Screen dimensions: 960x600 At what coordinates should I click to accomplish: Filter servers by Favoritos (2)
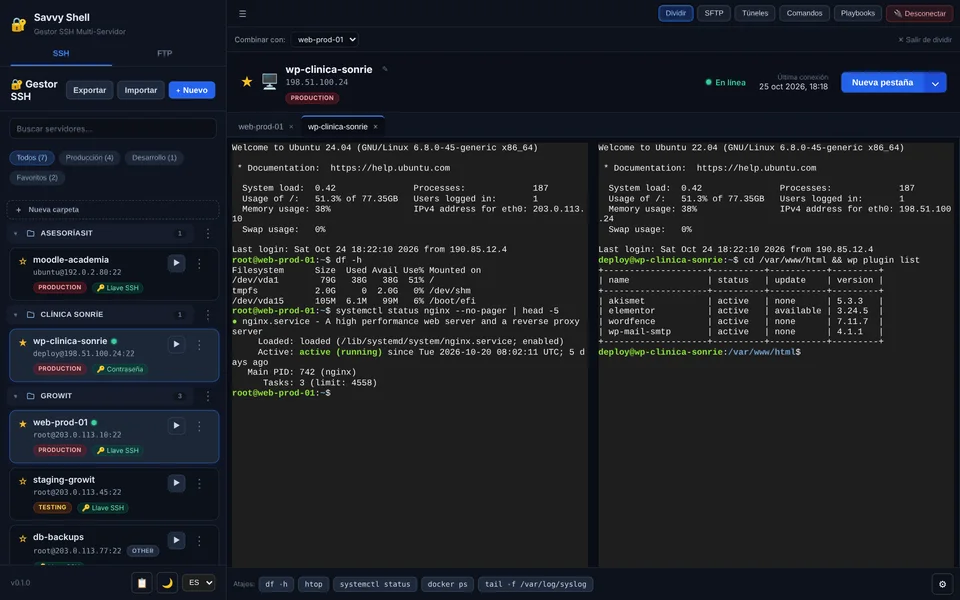pos(37,178)
